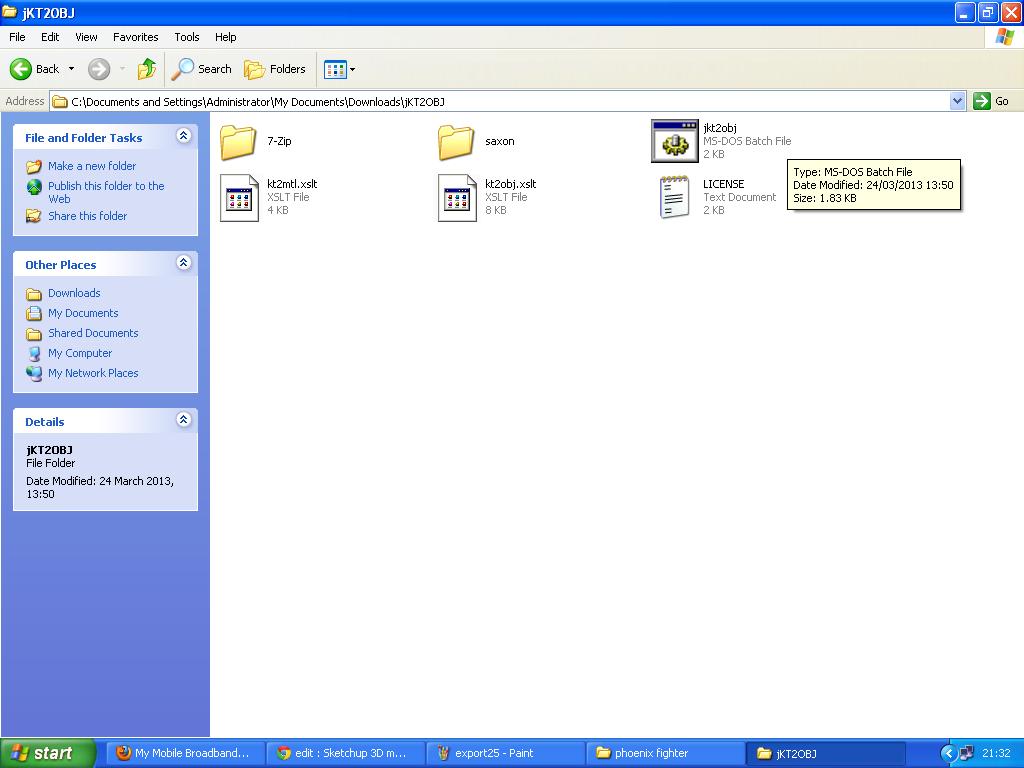Switch to My Mobile Broadband taskbar button
The image size is (1024, 768).
coord(185,753)
